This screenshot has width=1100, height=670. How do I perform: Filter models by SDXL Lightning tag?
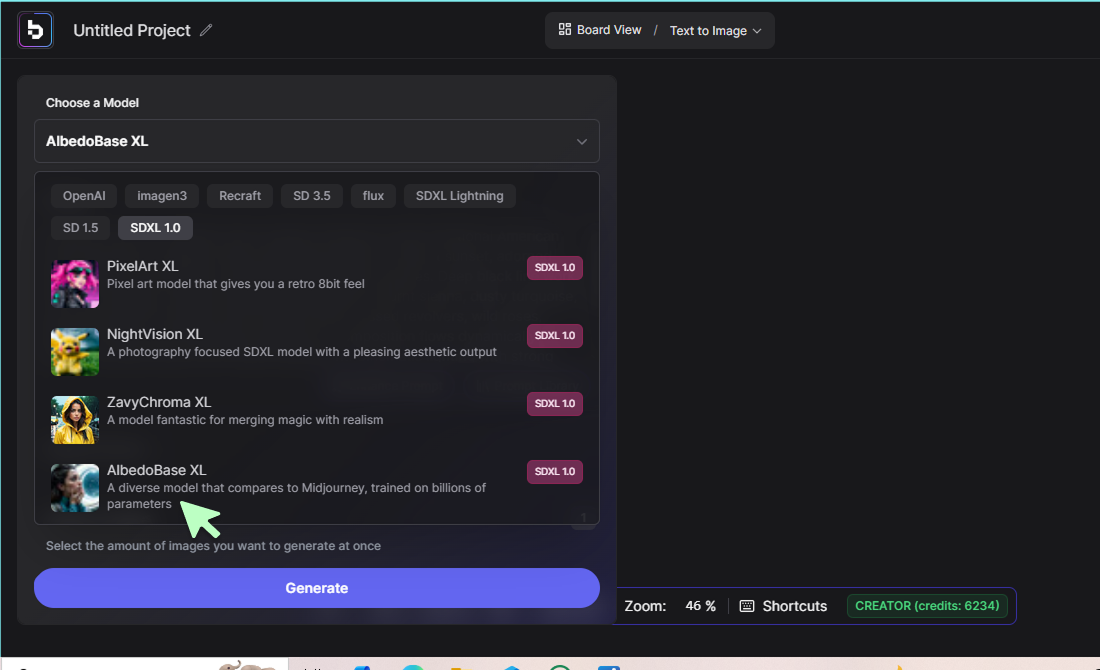click(460, 196)
